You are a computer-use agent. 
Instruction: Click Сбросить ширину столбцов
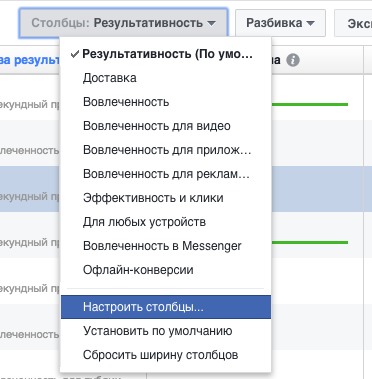point(166,355)
